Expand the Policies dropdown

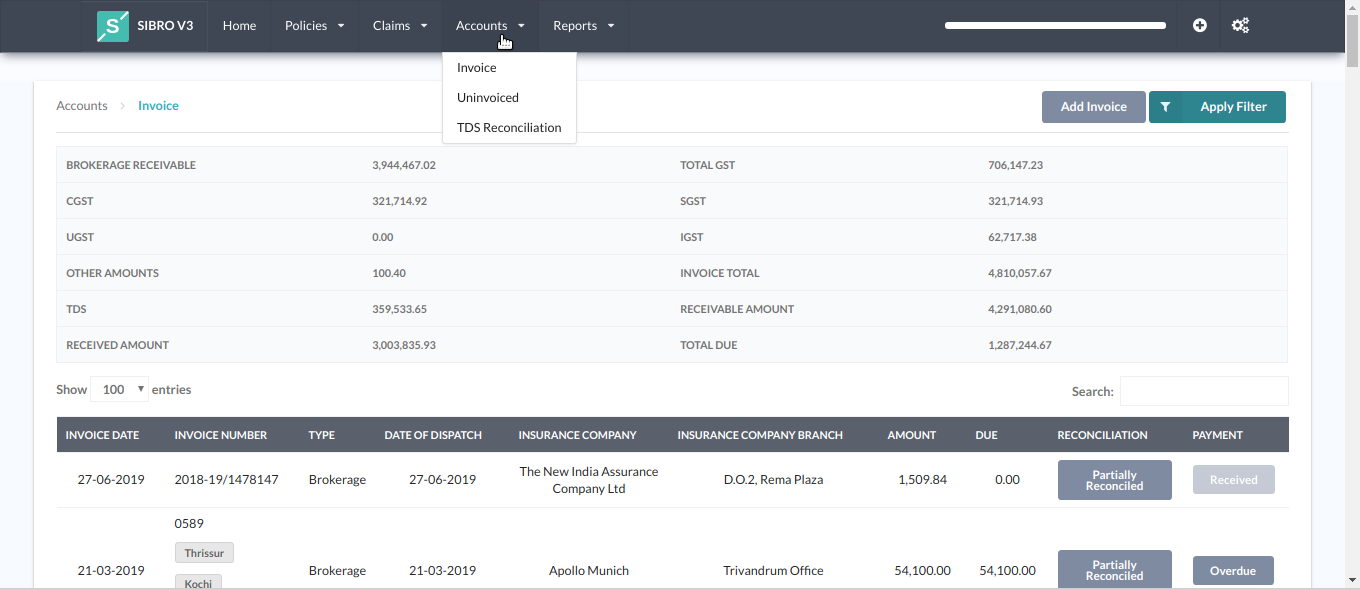[314, 25]
